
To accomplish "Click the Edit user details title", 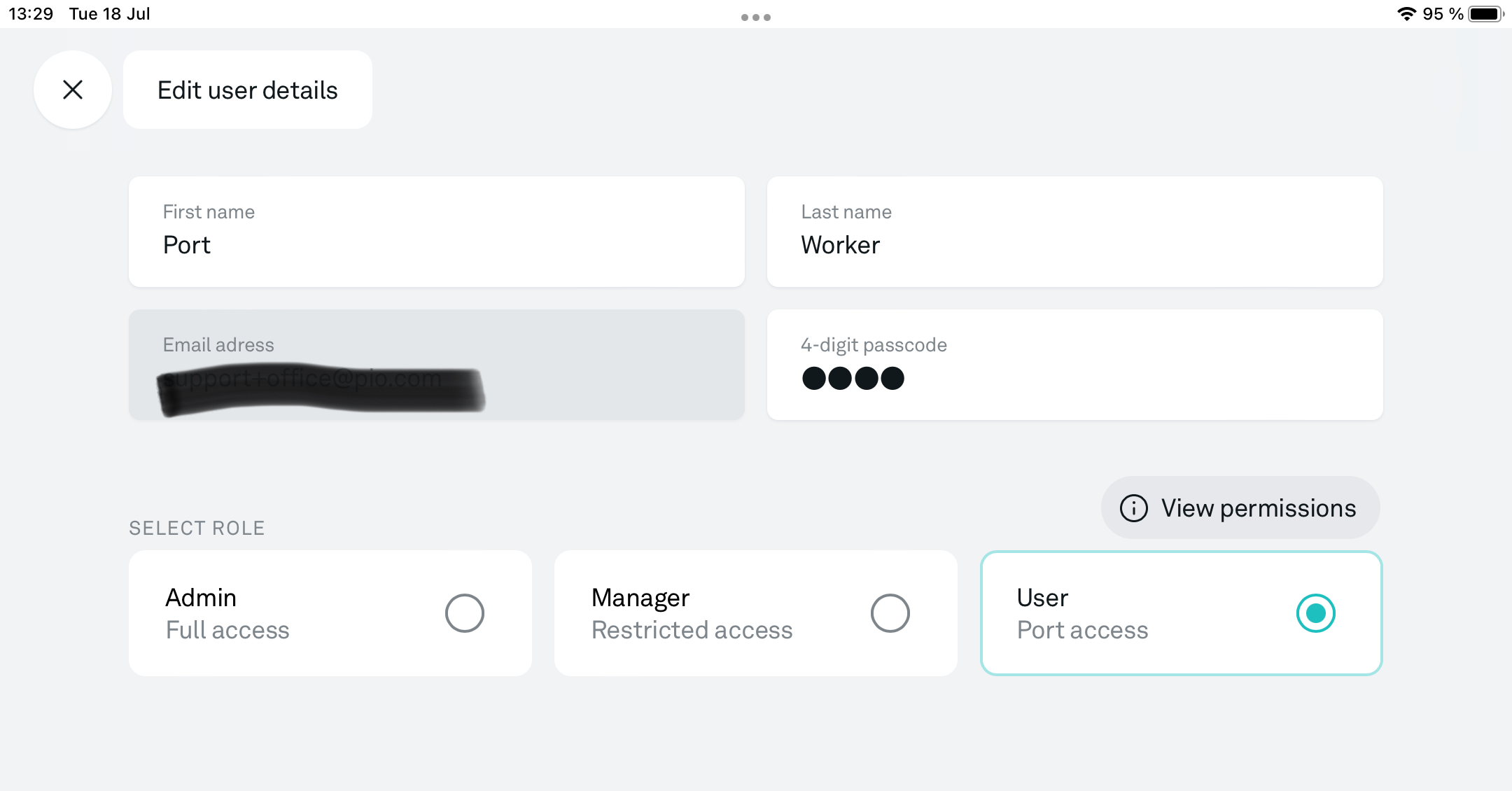I will 248,90.
